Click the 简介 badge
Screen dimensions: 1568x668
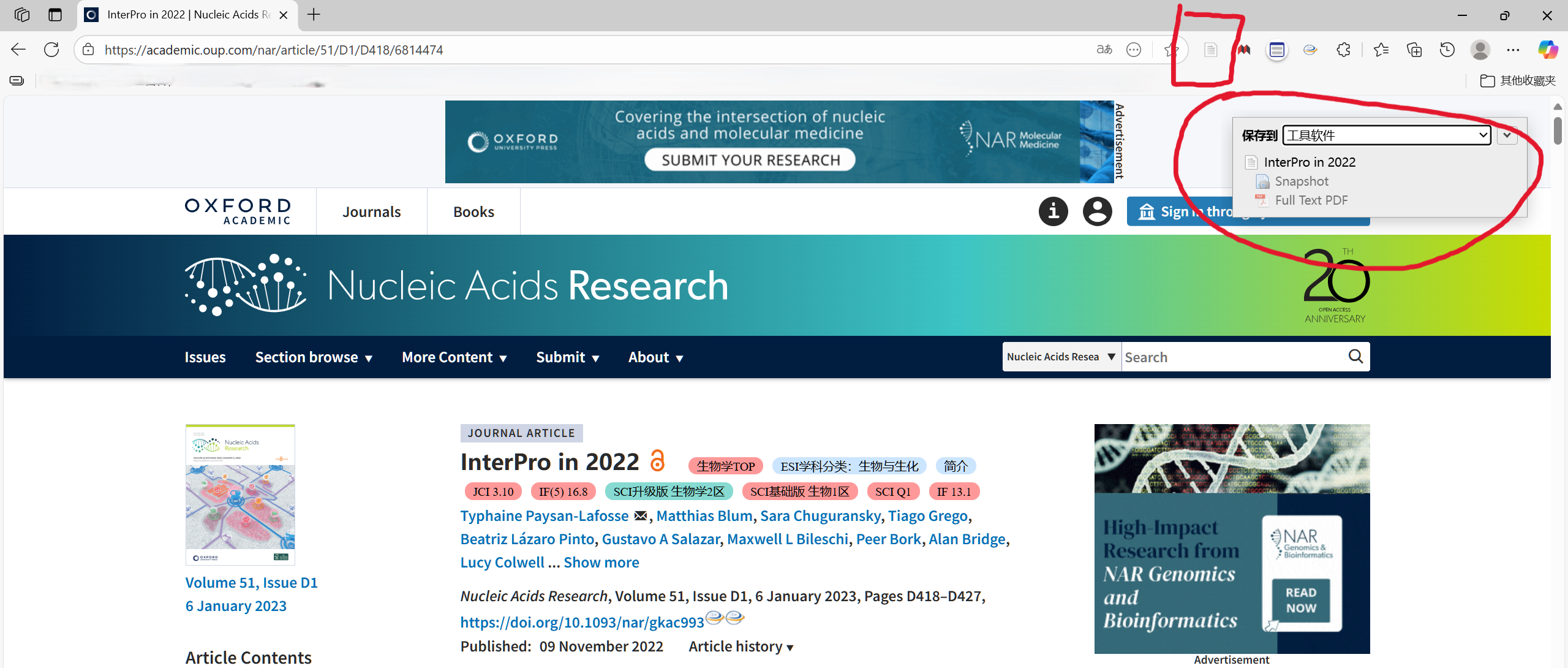point(956,466)
